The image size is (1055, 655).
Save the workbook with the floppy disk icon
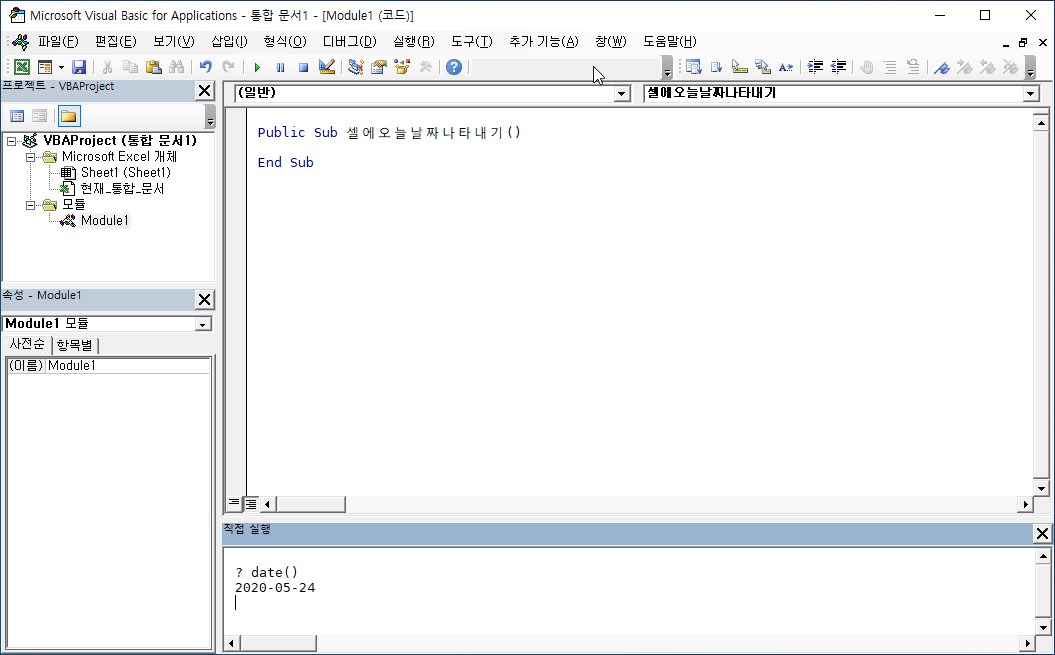coord(79,67)
